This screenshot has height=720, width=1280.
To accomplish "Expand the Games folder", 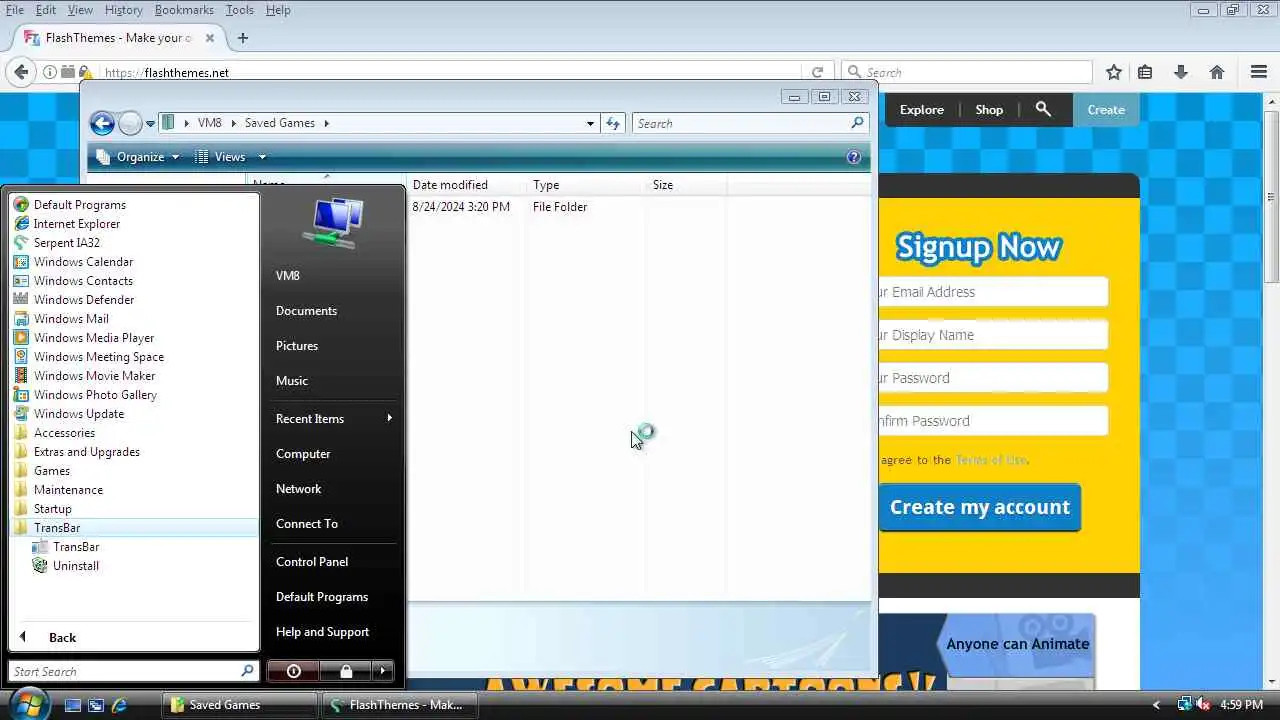I will (51, 471).
